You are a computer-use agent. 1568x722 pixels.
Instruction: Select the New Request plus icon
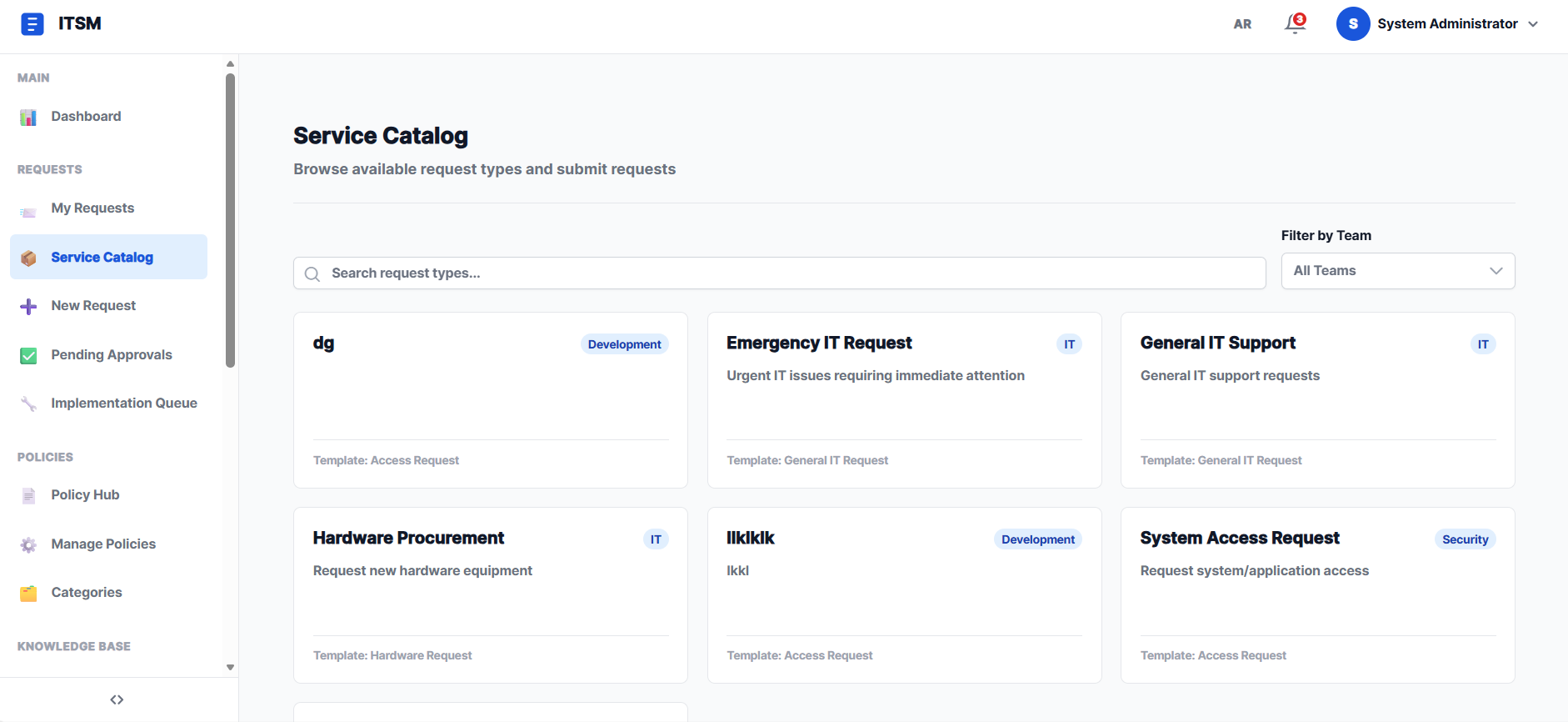[x=28, y=306]
